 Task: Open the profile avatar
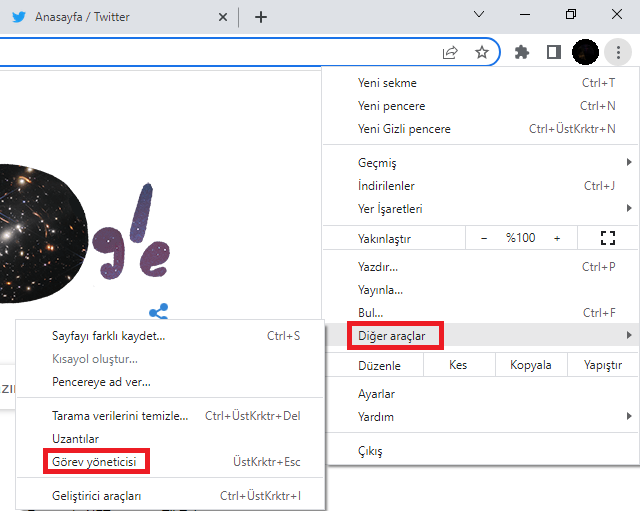(585, 52)
